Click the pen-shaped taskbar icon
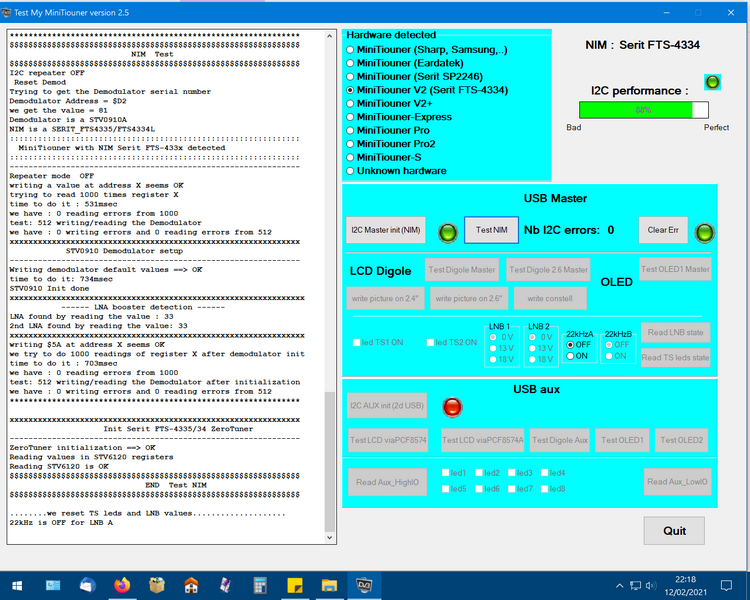 pos(225,585)
